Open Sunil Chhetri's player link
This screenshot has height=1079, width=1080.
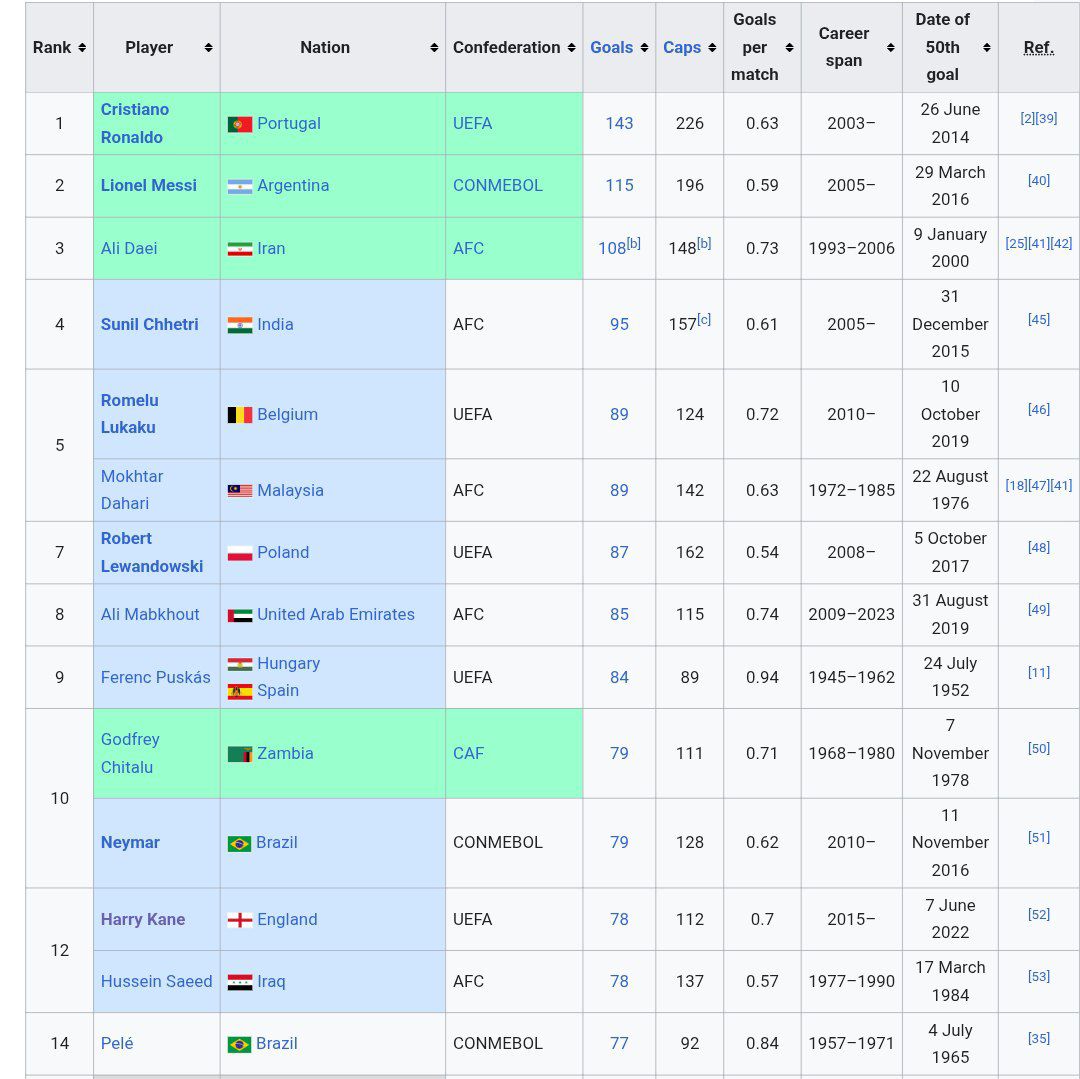(149, 324)
